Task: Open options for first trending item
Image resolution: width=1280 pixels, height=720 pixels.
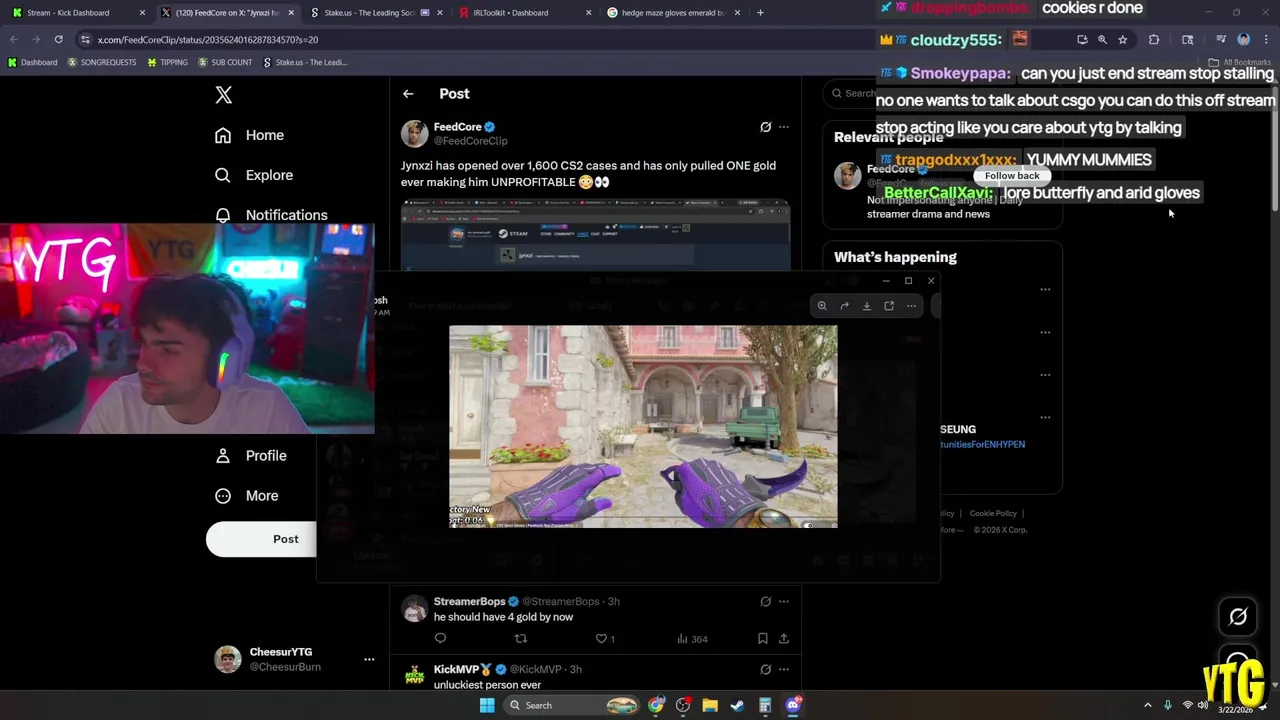Action: (x=1045, y=289)
